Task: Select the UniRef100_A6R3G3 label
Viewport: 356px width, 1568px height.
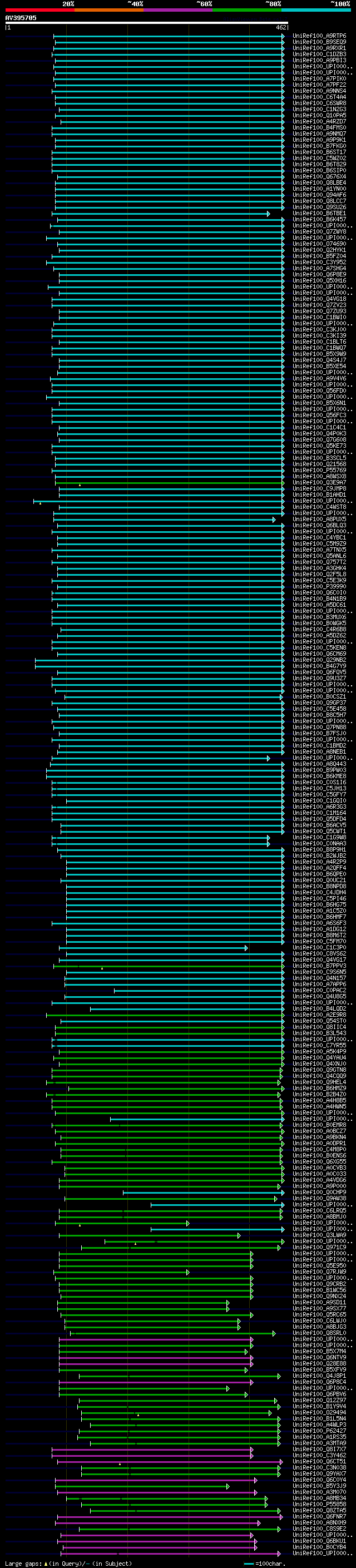Action: coord(319,807)
